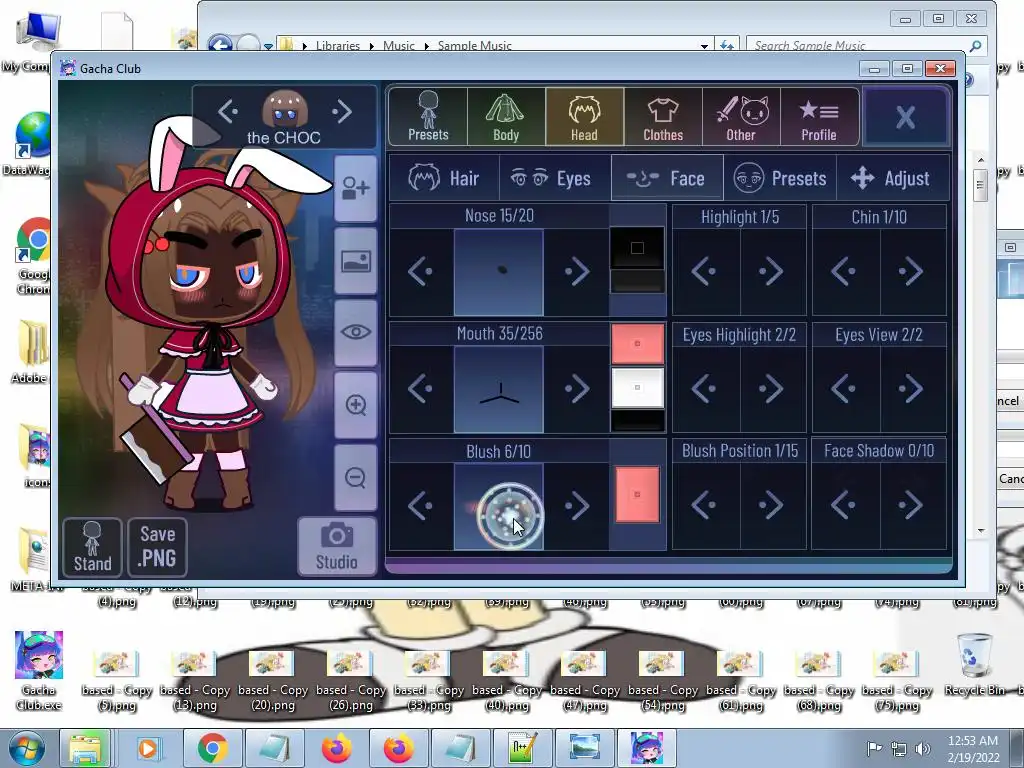Click the Save .PNG button
The image size is (1024, 768).
pos(157,547)
